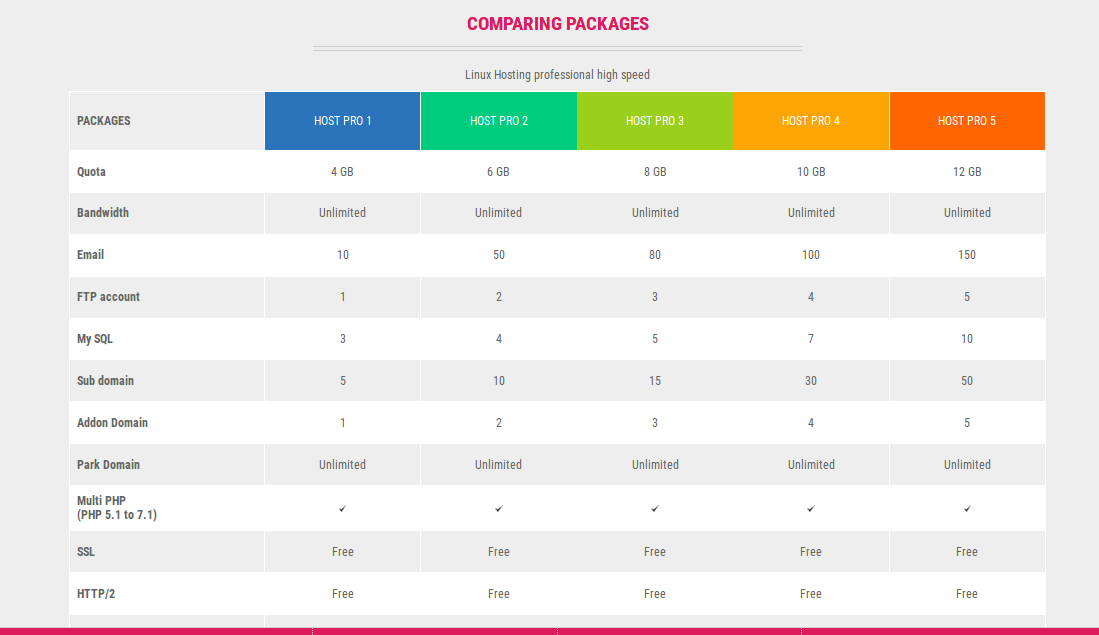The width and height of the screenshot is (1099, 635).
Task: Select the HOST PRO 4 package header
Action: 811,121
